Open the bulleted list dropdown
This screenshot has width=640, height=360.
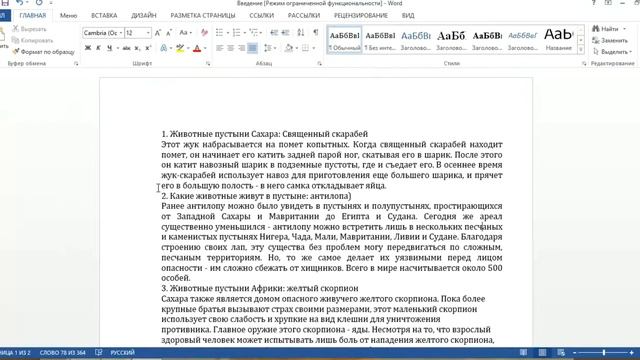point(228,33)
